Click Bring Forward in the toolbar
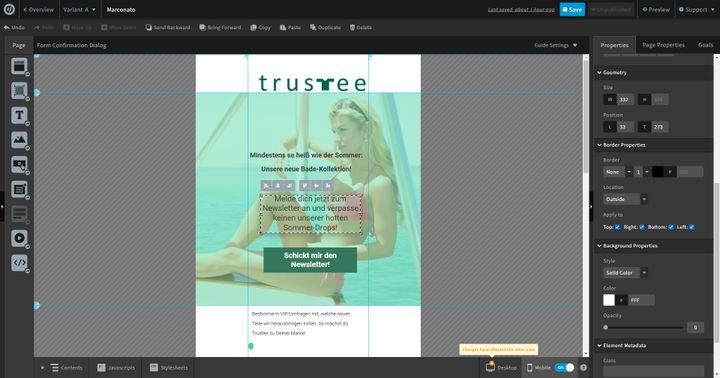 coord(220,28)
